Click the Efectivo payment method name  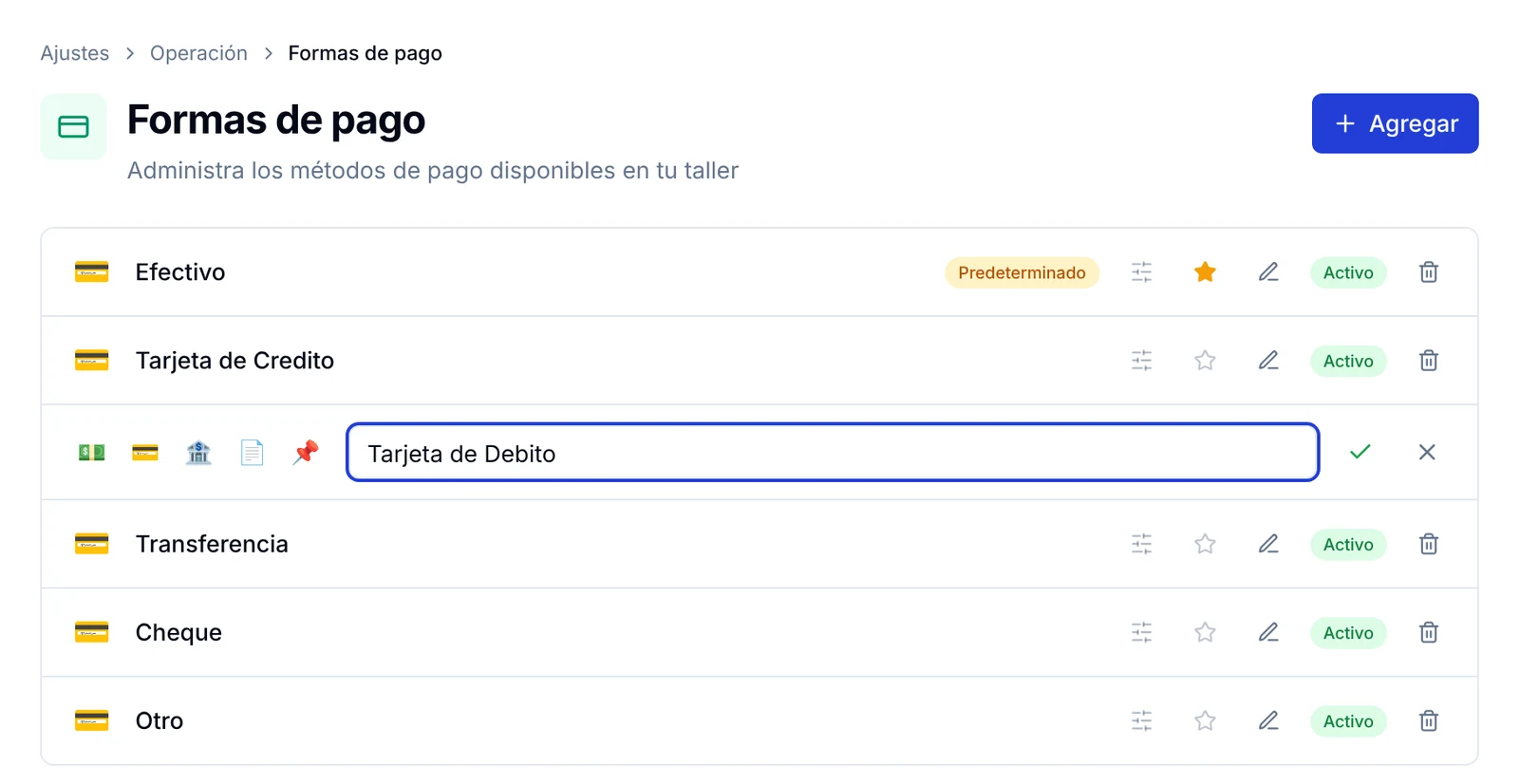click(x=180, y=272)
